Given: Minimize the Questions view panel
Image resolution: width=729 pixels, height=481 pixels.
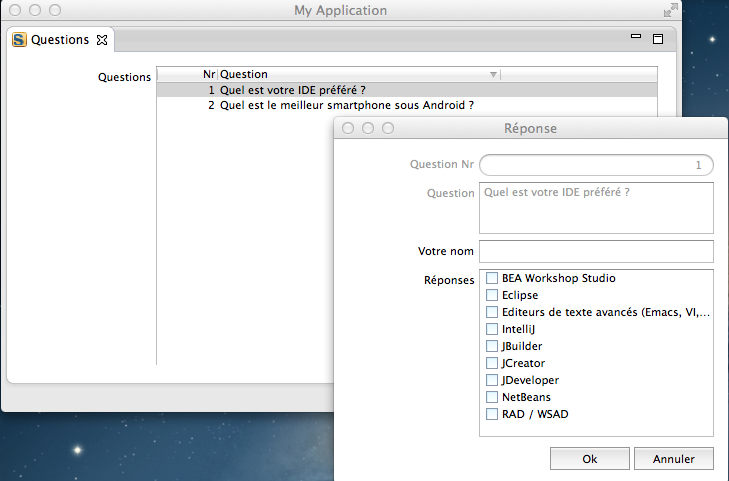Looking at the screenshot, I should (x=635, y=38).
